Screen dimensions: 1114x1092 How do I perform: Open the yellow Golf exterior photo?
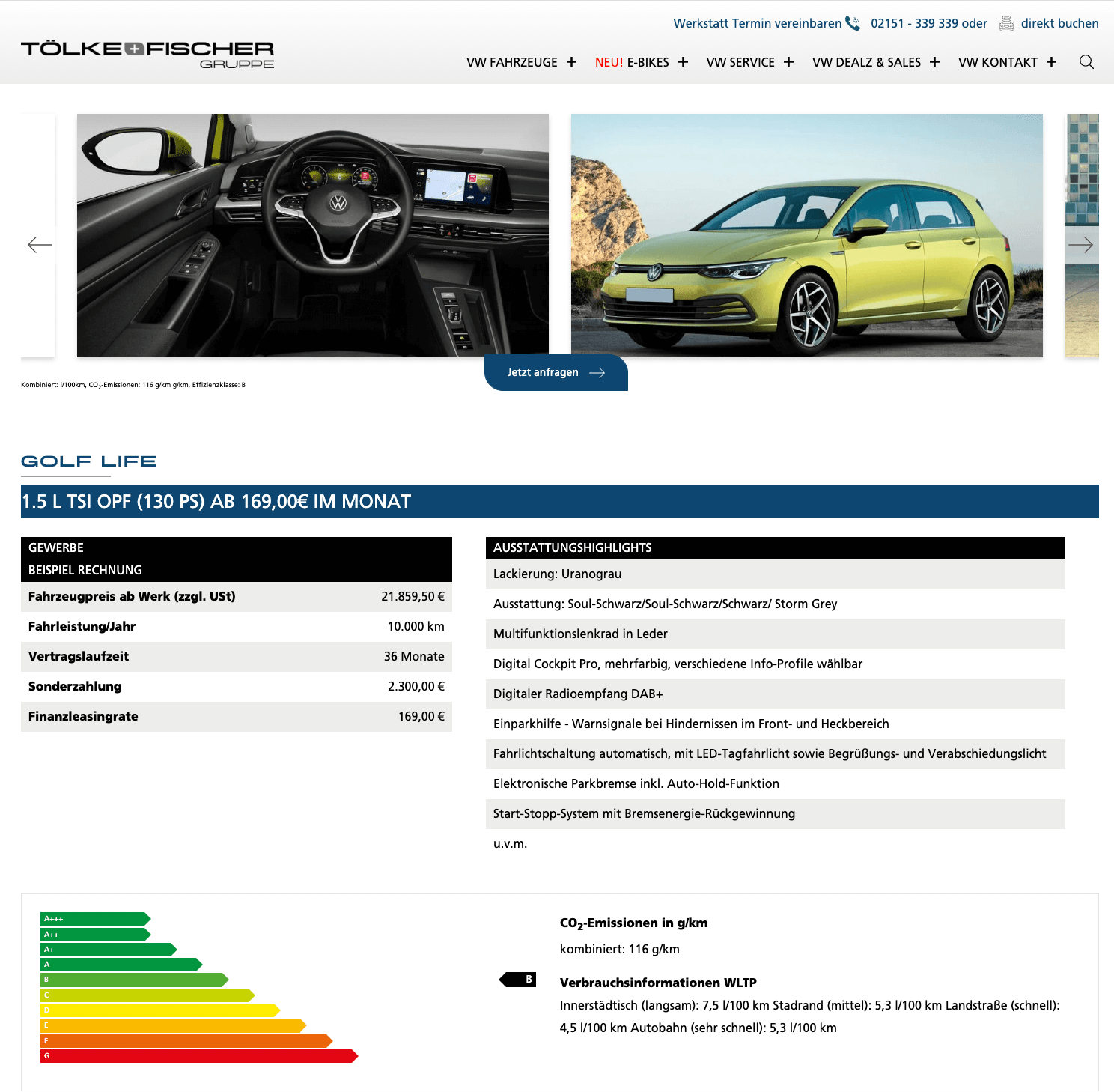pos(807,235)
